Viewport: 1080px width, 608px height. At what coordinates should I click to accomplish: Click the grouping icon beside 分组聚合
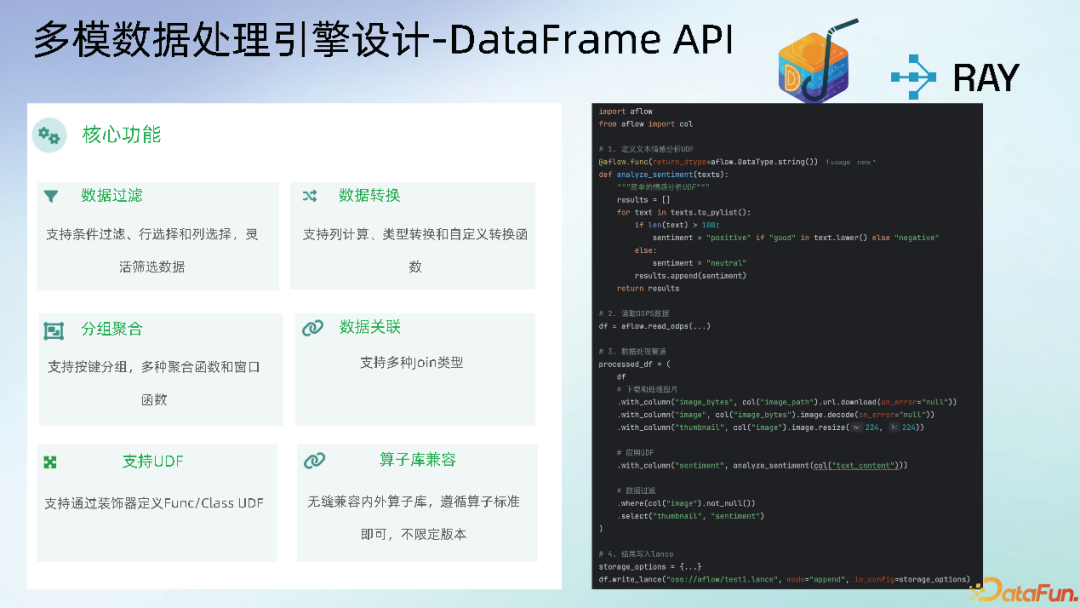tap(53, 328)
